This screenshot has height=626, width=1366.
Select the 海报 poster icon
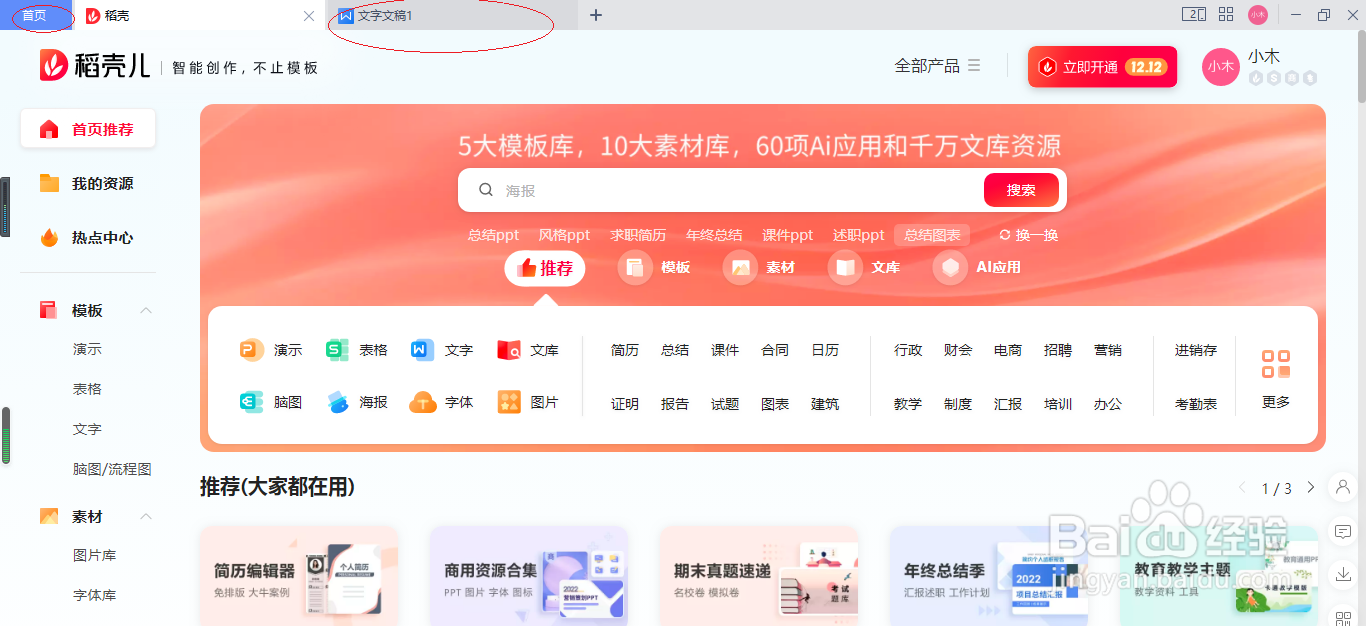point(336,402)
